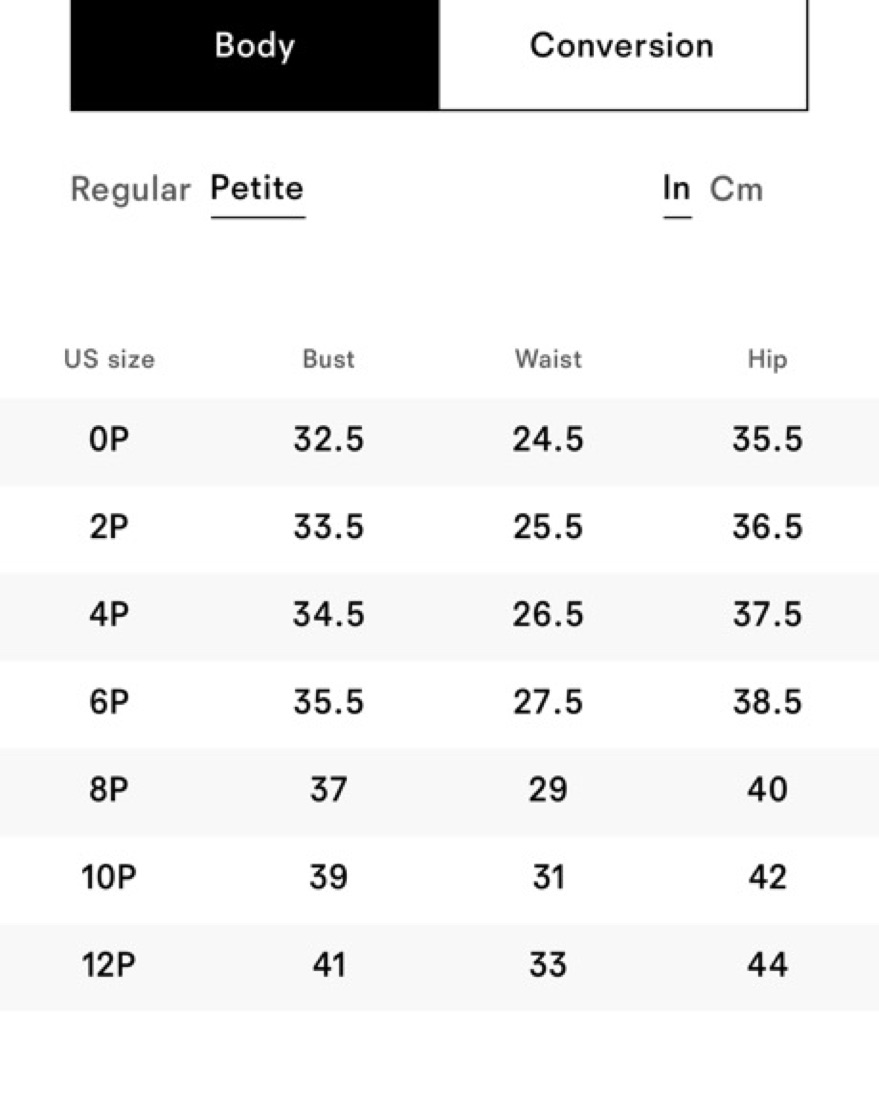Viewport: 879px width, 1100px height.
Task: Select the 4P size row label
Action: click(x=109, y=614)
